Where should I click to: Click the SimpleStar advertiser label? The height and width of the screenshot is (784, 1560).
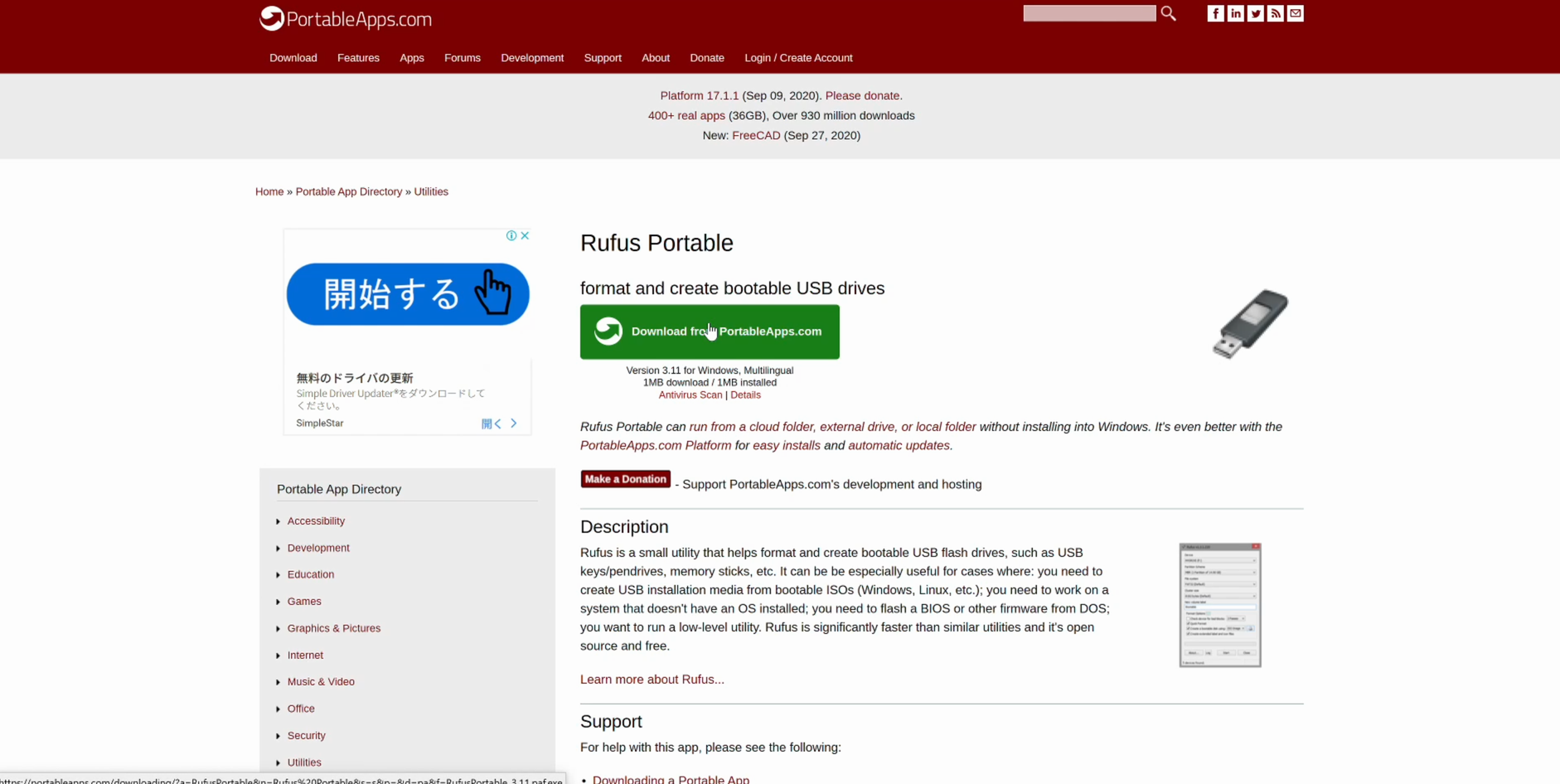320,423
